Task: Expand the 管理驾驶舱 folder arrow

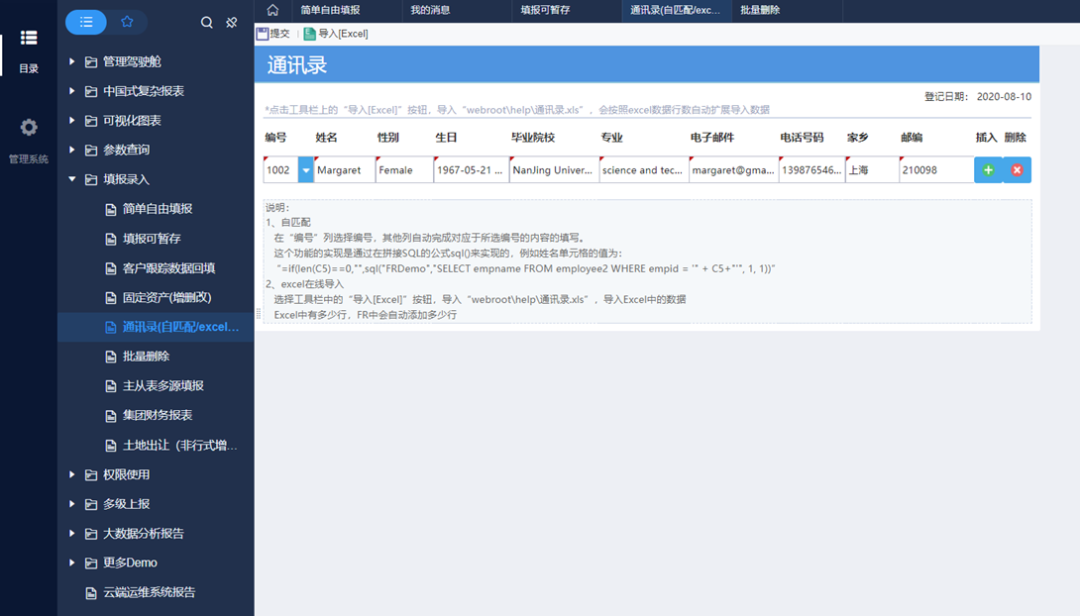Action: 72,61
